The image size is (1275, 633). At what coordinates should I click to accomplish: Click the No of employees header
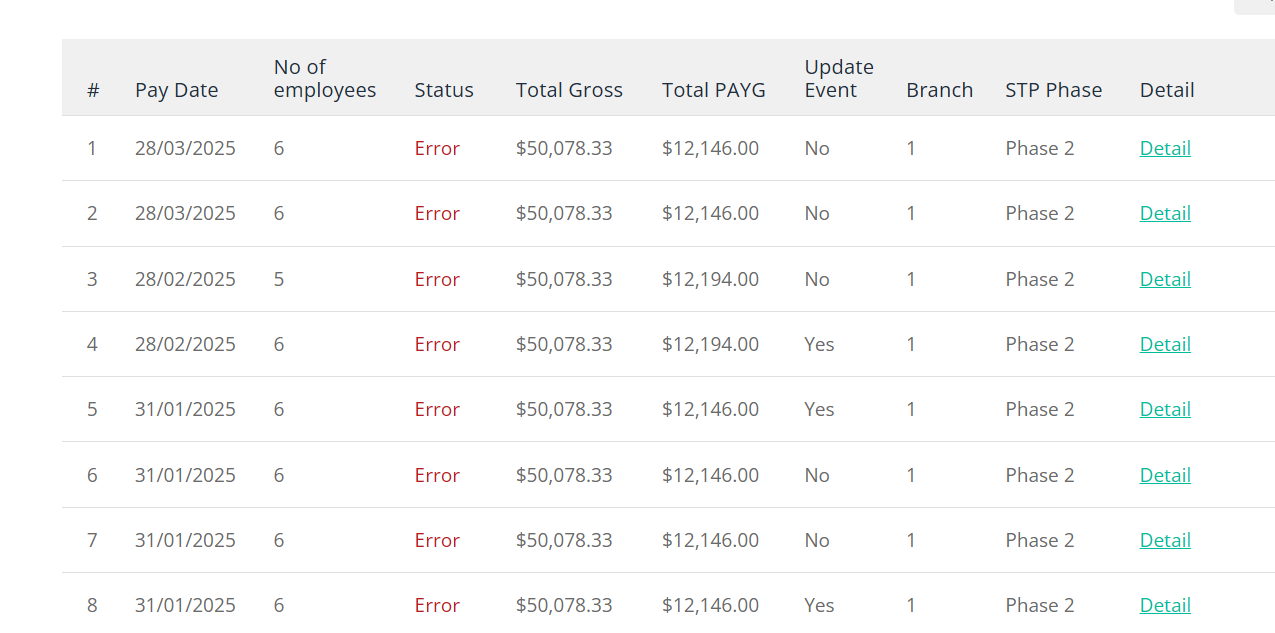click(x=325, y=78)
